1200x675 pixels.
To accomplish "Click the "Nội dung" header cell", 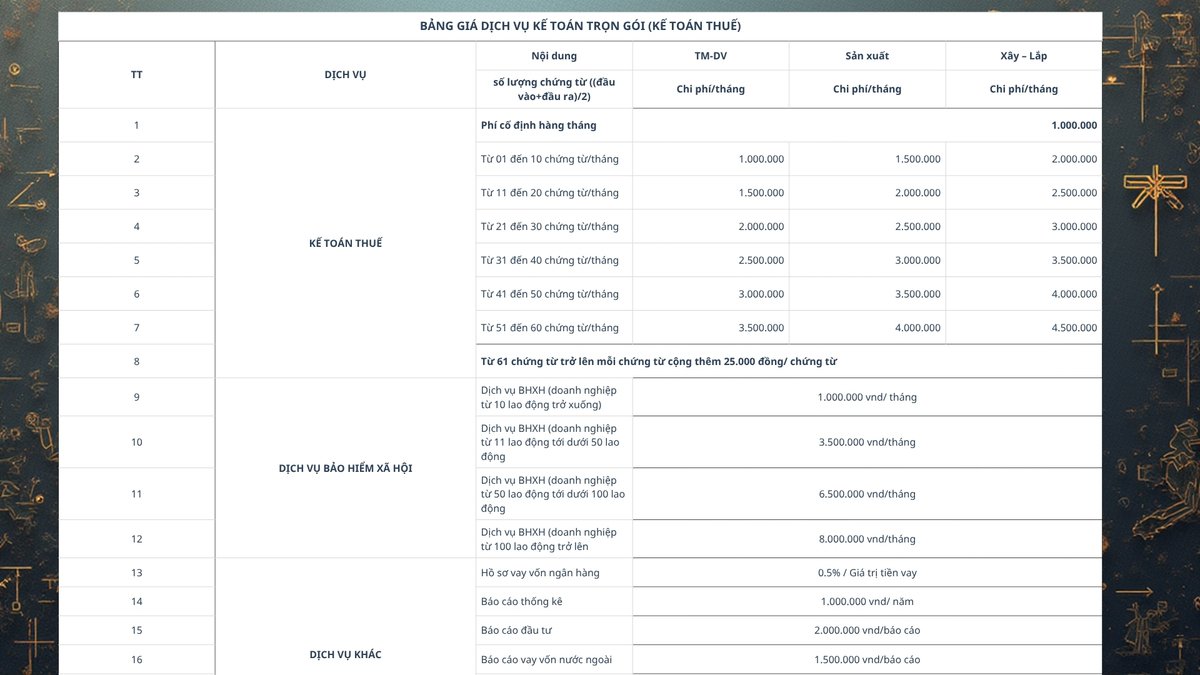I will pos(554,56).
